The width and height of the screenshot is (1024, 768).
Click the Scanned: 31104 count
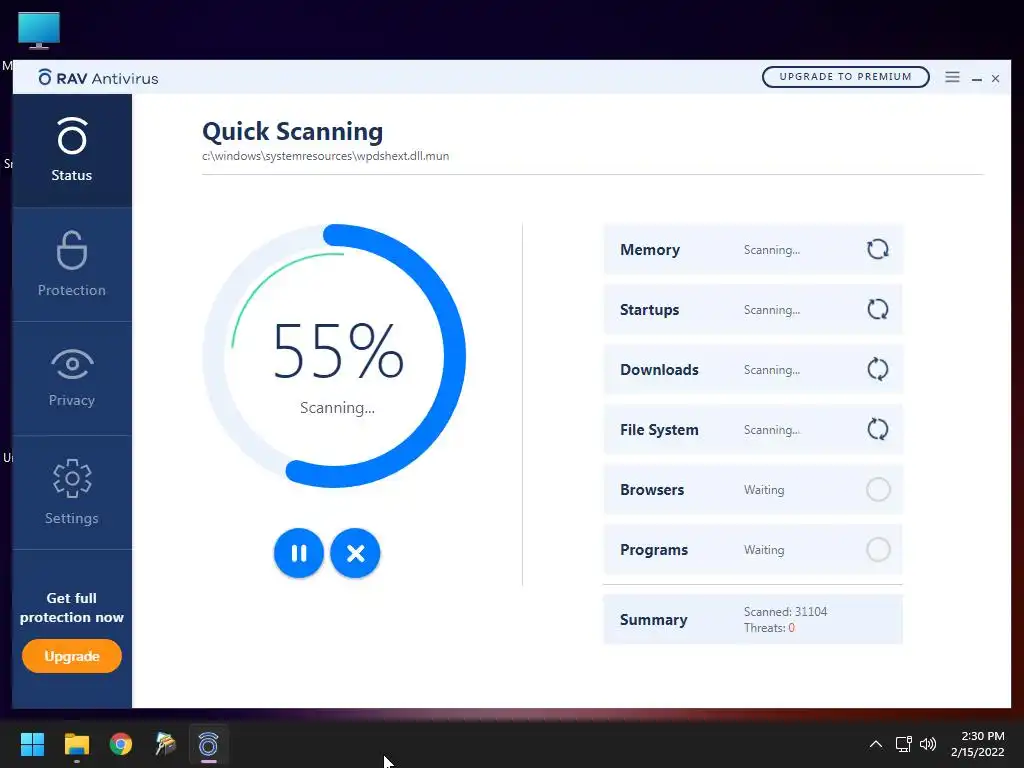(785, 612)
